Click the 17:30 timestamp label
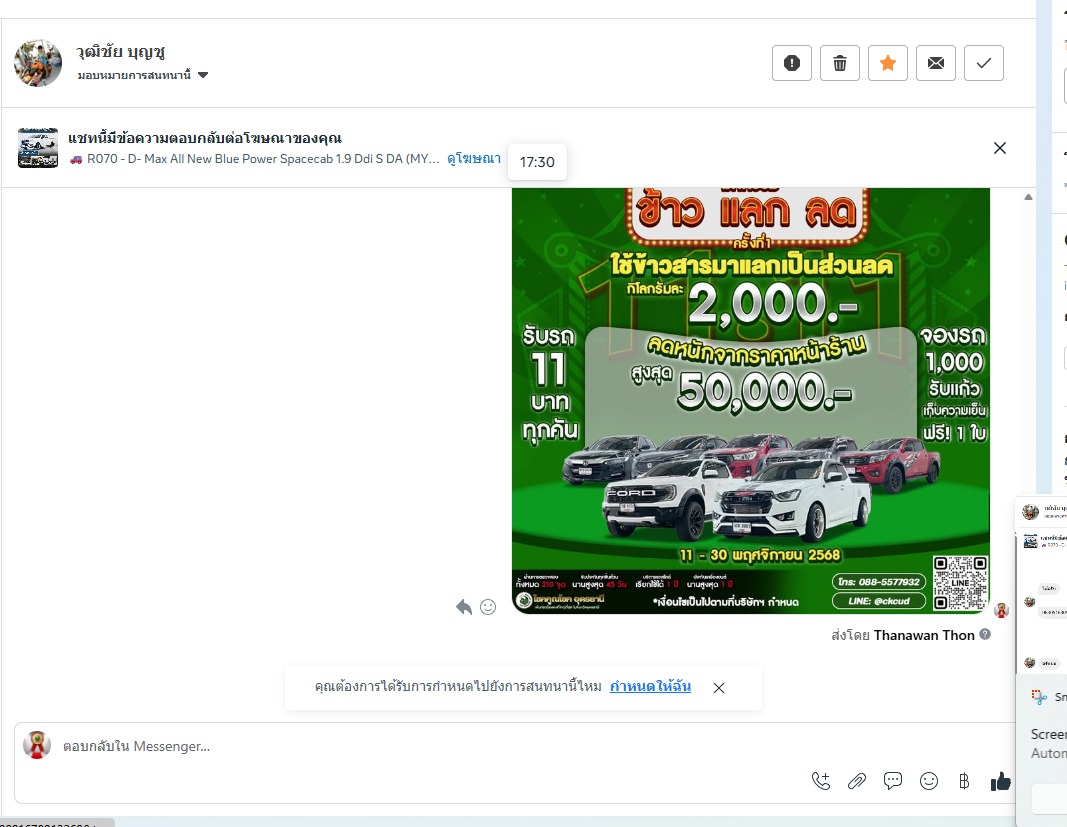 (x=537, y=162)
